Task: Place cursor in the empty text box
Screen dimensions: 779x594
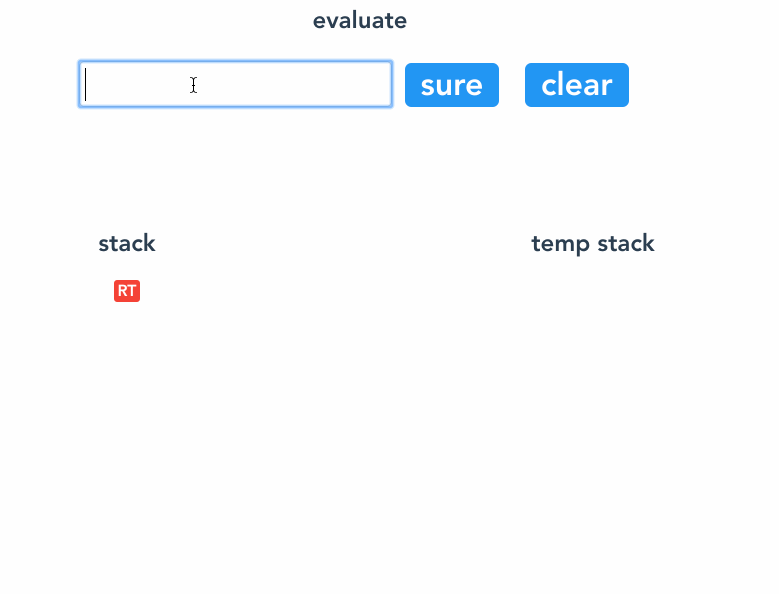Action: pyautogui.click(x=235, y=84)
